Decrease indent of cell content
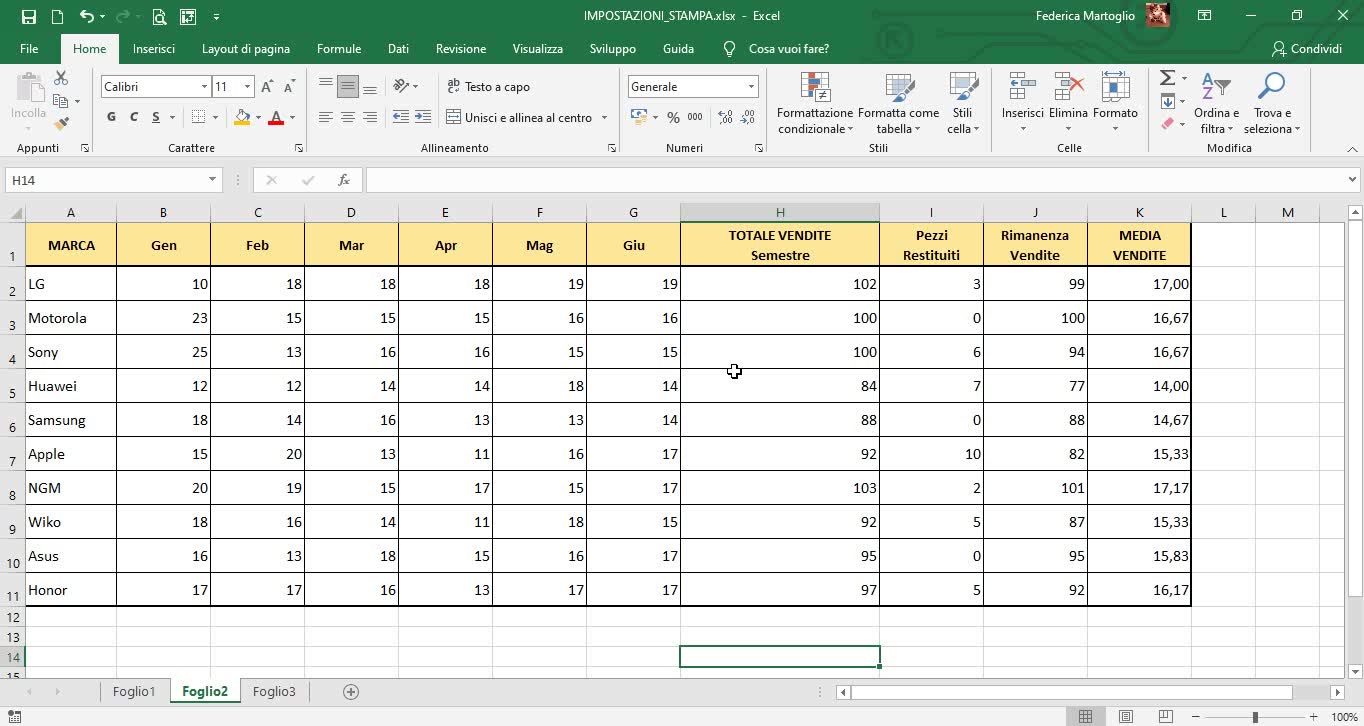Image resolution: width=1364 pixels, height=726 pixels. 401,117
